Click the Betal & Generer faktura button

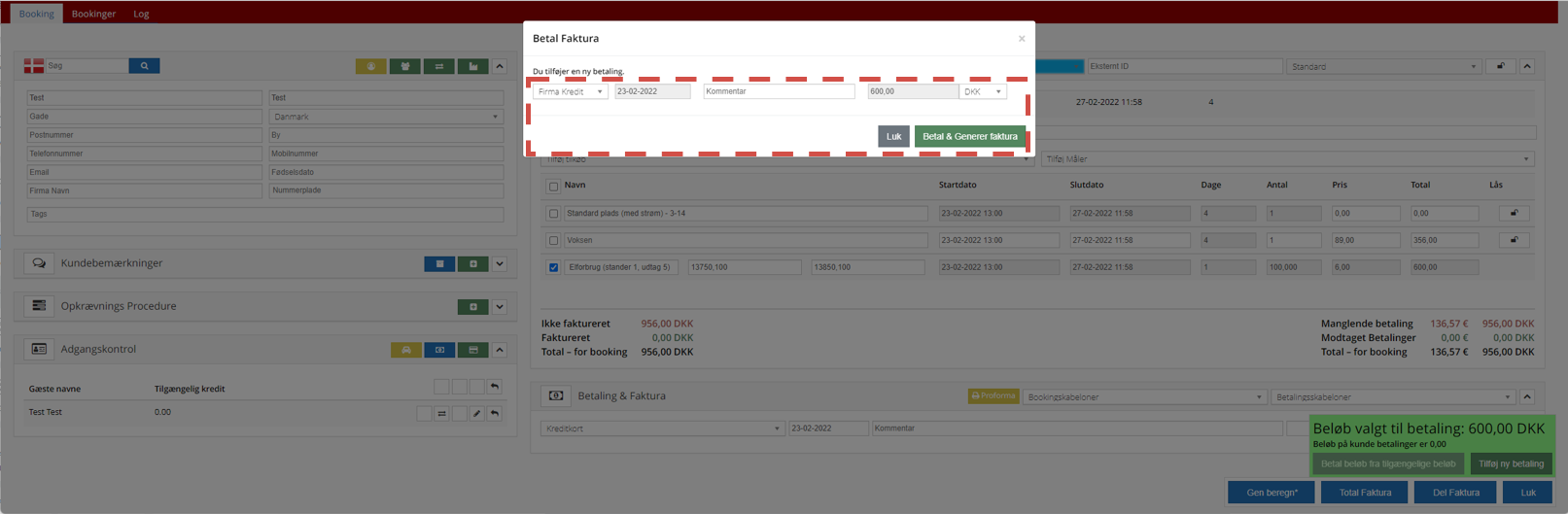(x=969, y=137)
